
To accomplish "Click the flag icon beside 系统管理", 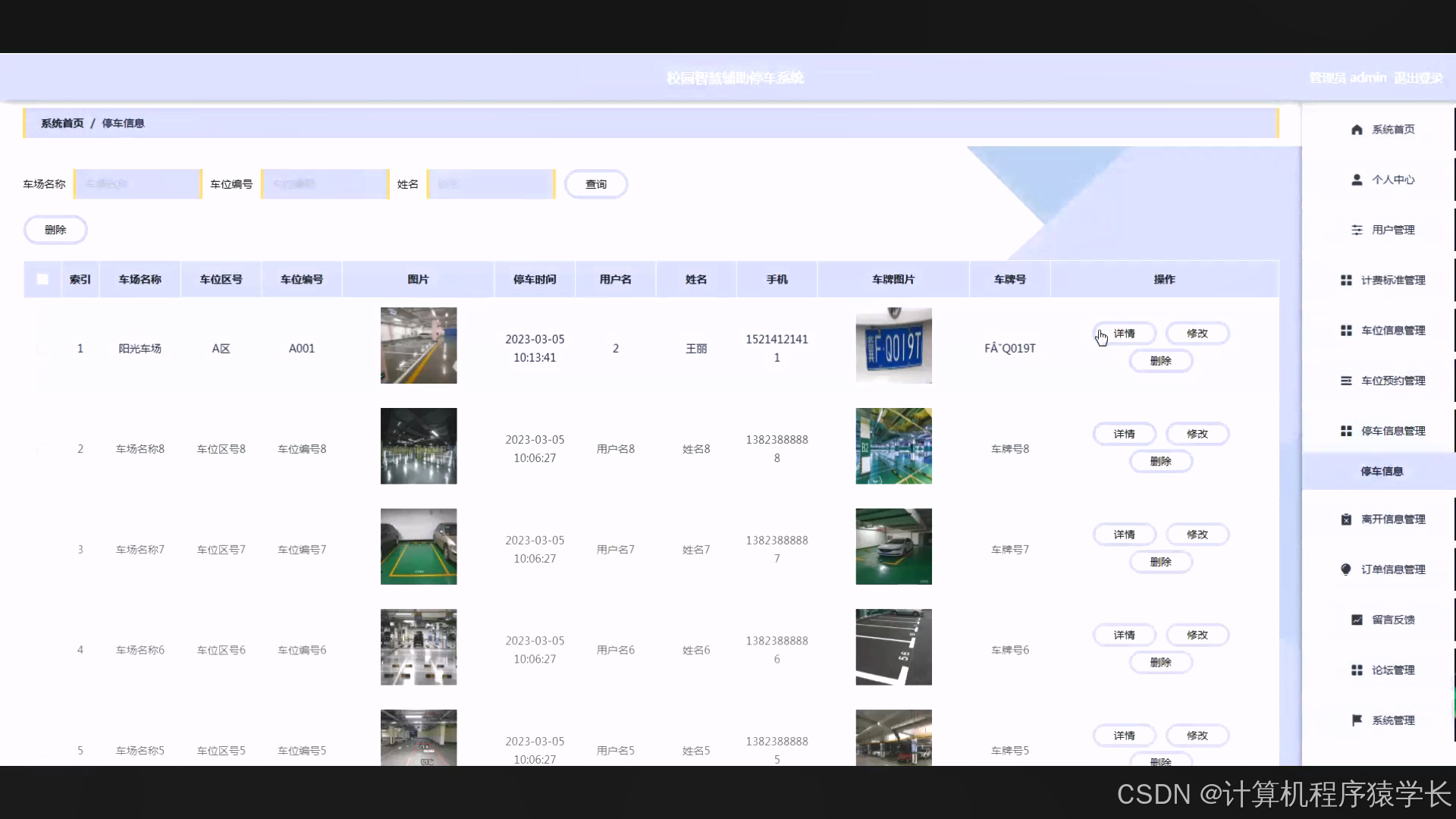I will [1357, 720].
